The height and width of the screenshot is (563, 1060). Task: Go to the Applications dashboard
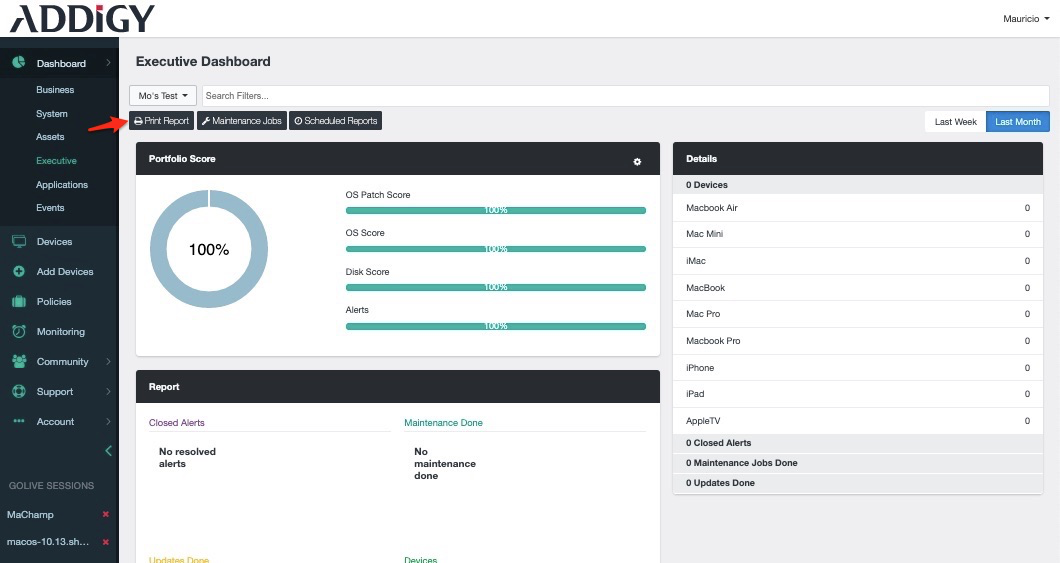pyautogui.click(x=62, y=185)
